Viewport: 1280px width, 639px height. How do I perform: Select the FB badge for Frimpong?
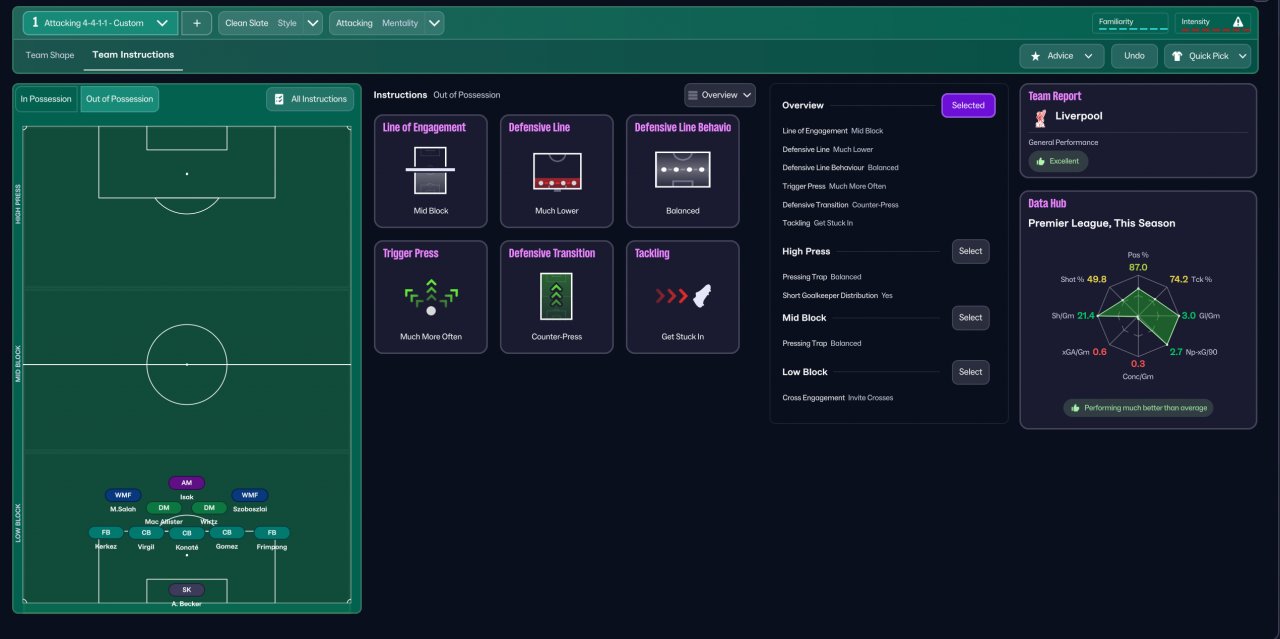271,533
